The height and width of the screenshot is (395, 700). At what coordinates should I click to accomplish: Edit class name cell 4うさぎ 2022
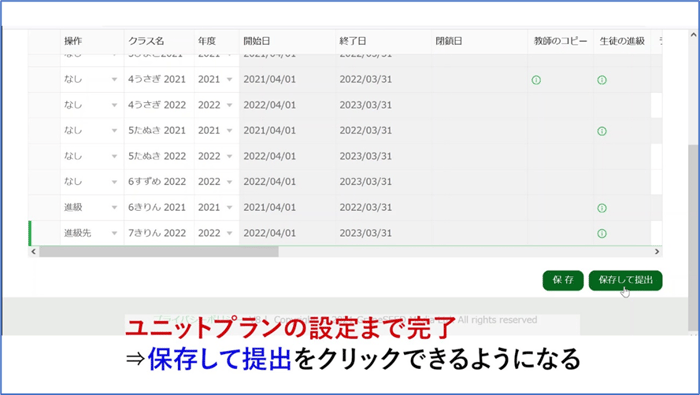coord(159,105)
